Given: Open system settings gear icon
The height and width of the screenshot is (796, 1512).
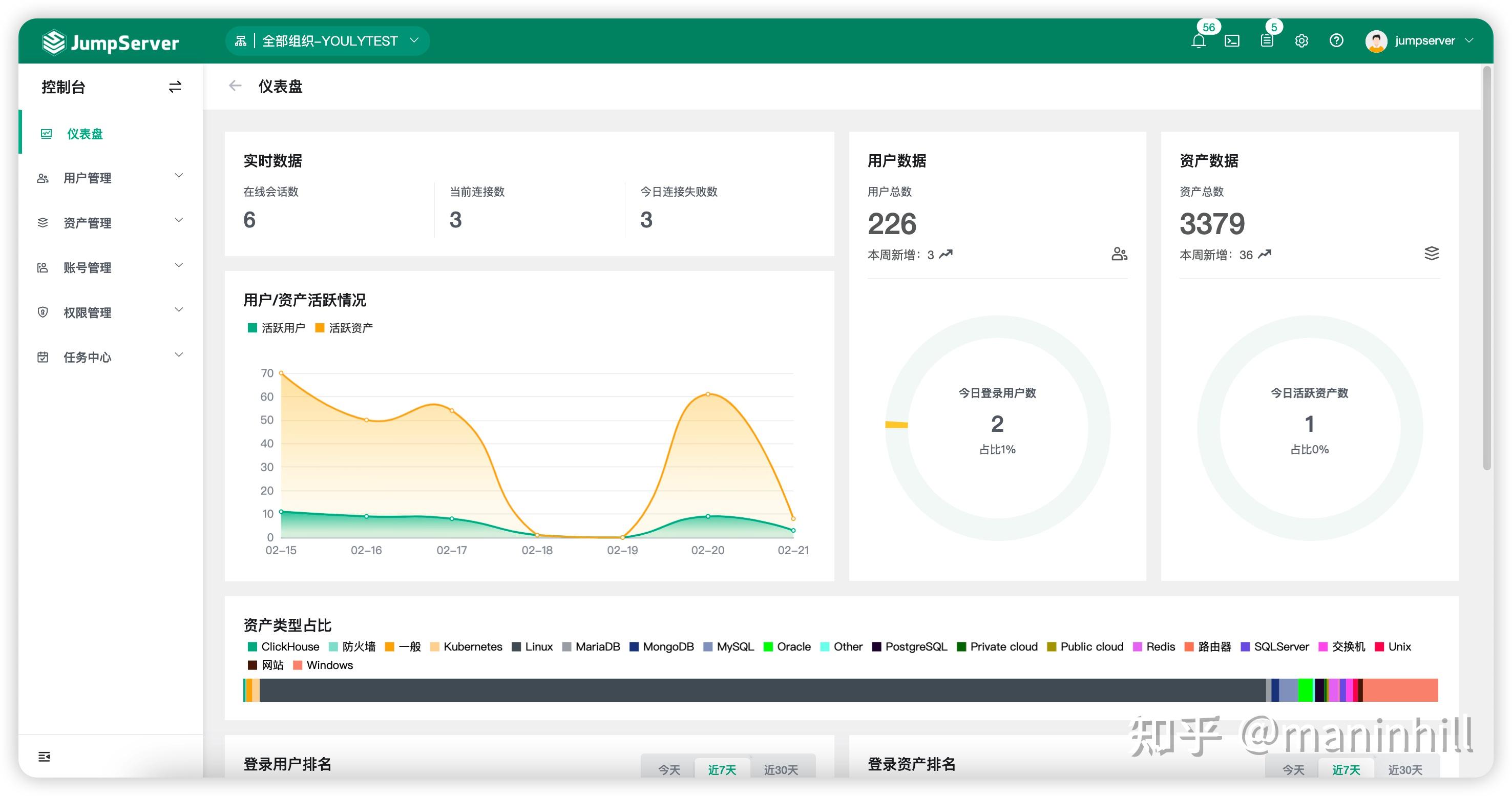Looking at the screenshot, I should click(x=1301, y=40).
